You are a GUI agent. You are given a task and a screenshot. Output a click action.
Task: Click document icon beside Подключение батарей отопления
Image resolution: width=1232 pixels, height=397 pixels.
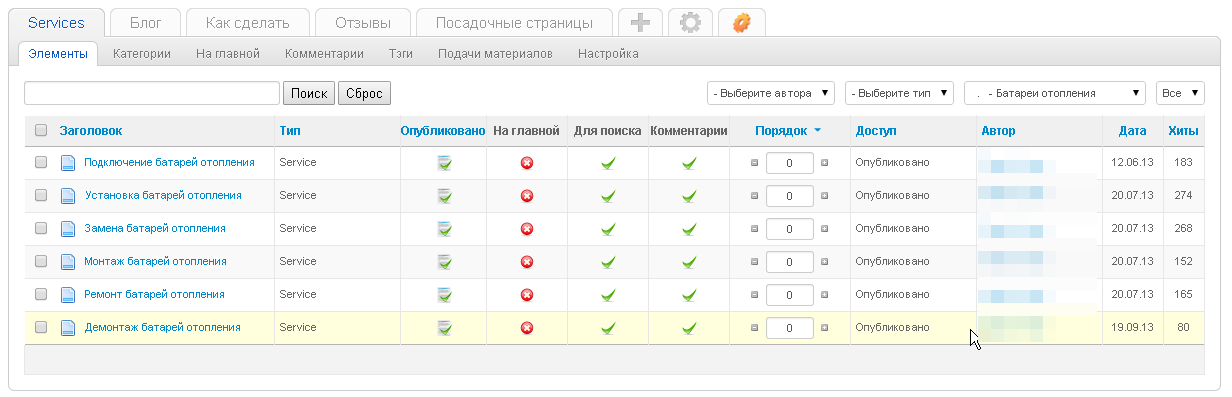[x=68, y=163]
